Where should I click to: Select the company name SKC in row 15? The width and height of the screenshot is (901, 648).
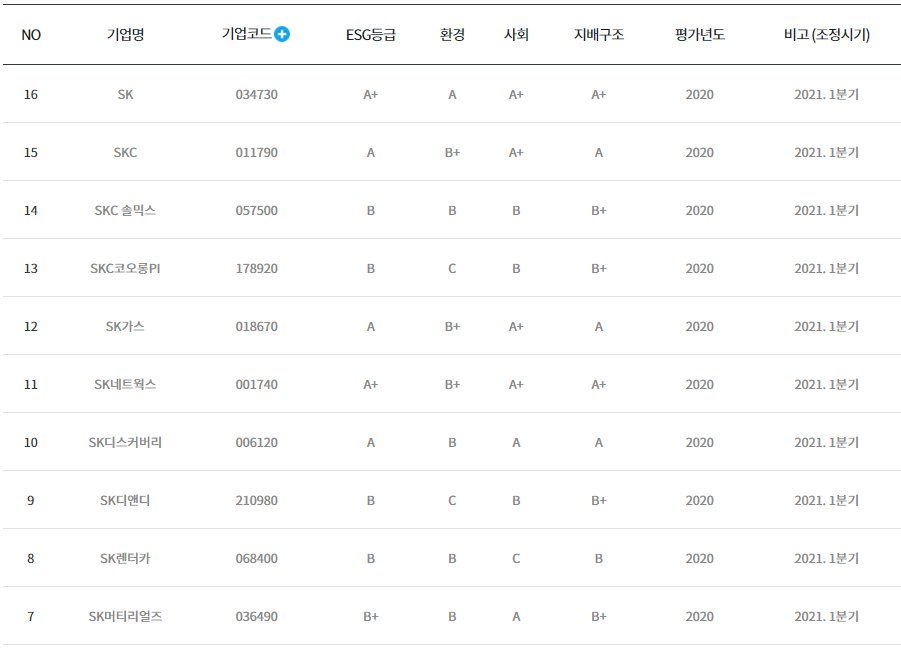click(x=125, y=152)
